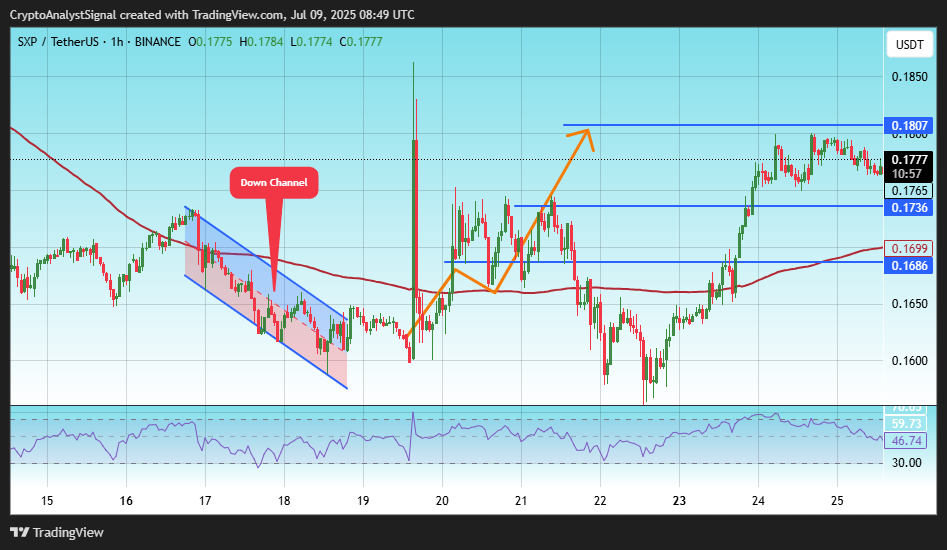Click the 0.1650 price axis label

(909, 304)
